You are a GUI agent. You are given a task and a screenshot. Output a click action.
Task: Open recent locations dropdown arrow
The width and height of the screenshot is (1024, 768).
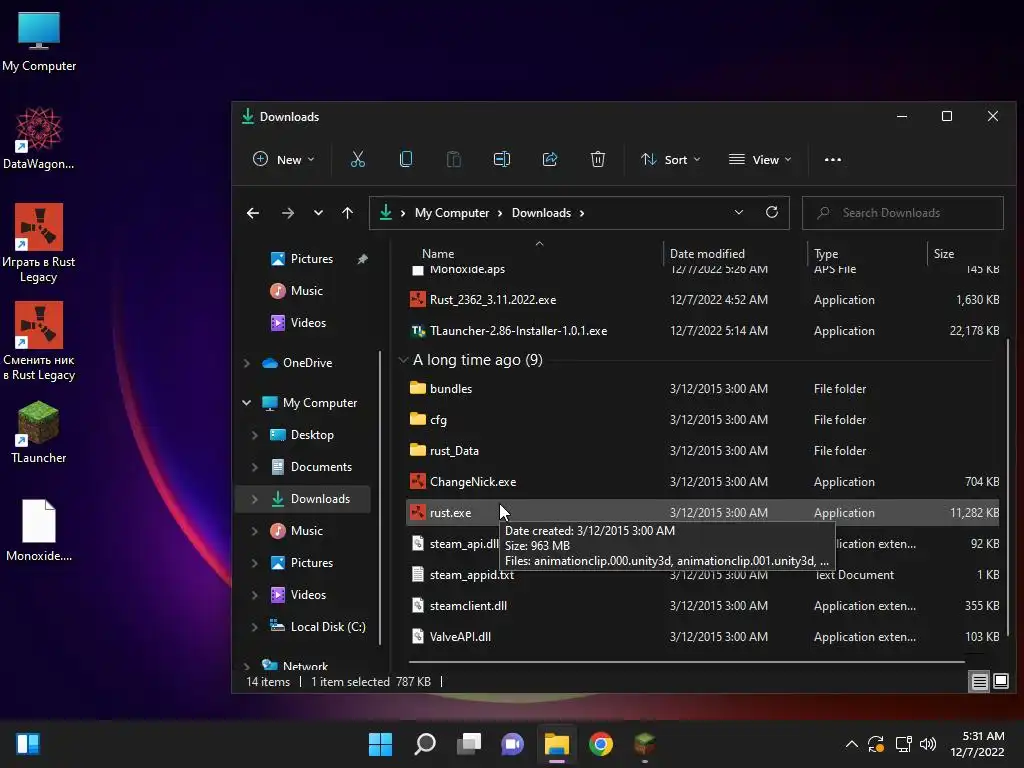[318, 213]
